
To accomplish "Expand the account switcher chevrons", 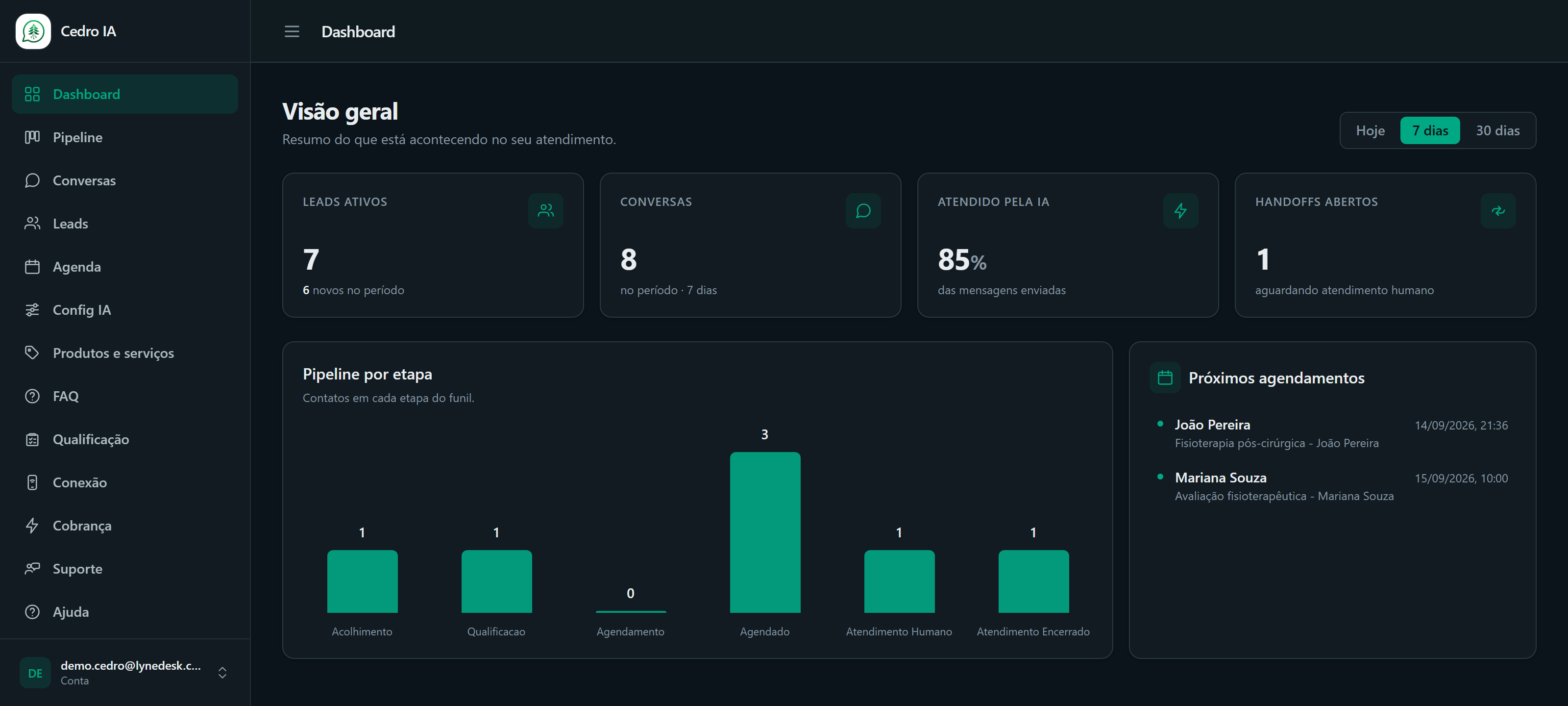I will pyautogui.click(x=222, y=673).
